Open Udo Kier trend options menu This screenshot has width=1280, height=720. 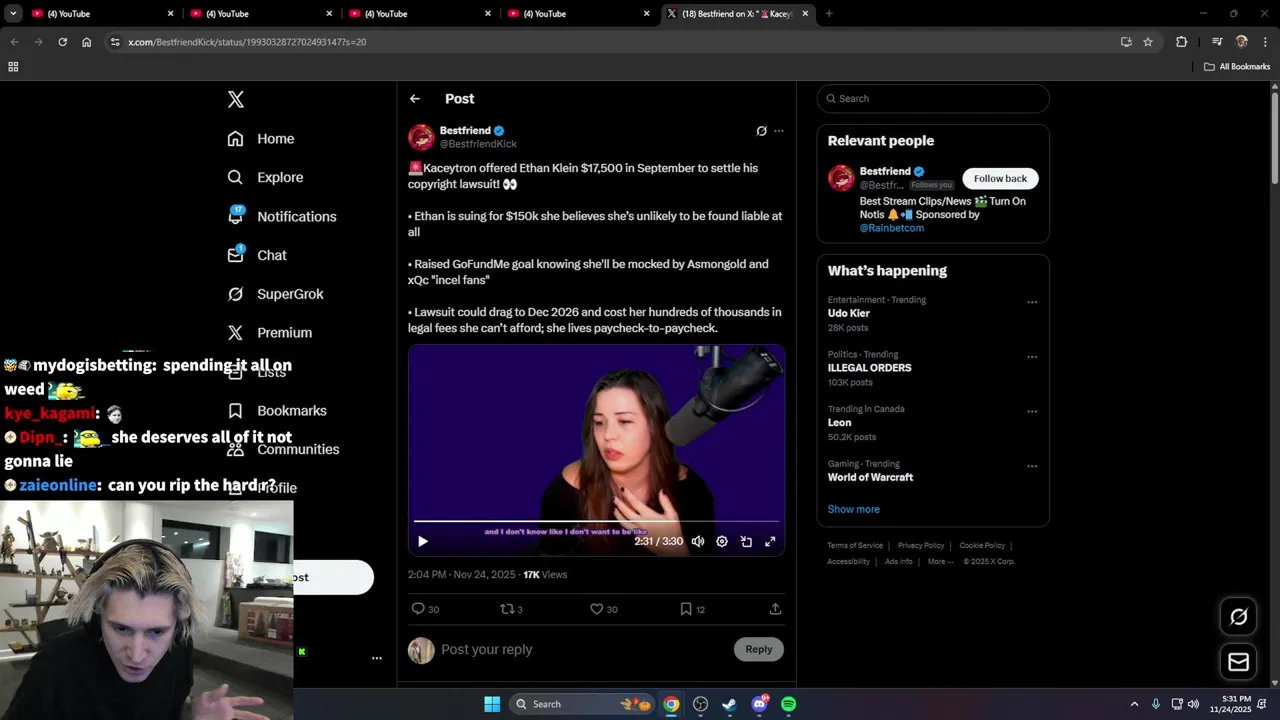point(1032,302)
